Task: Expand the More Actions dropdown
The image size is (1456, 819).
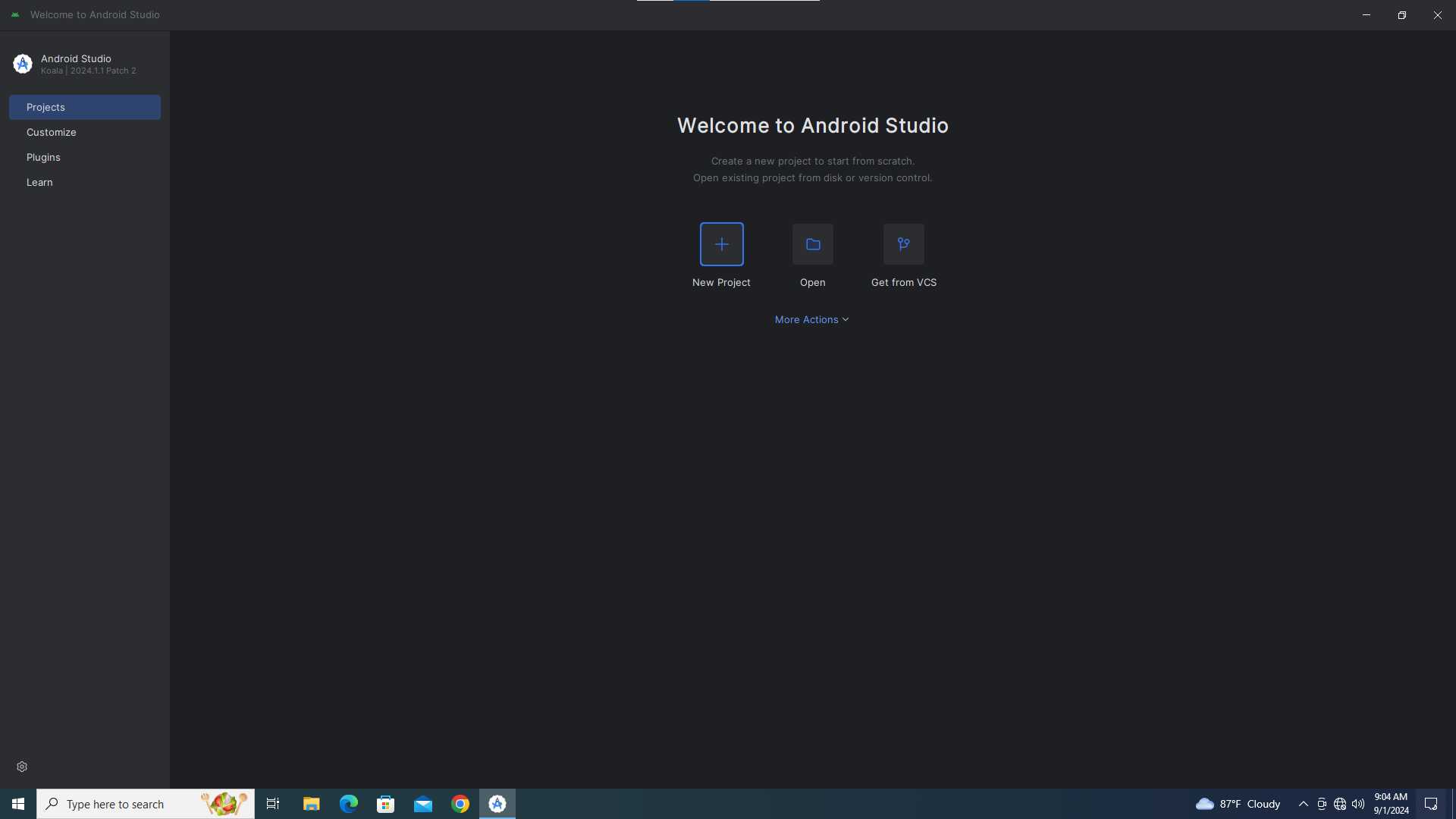Action: [x=812, y=319]
